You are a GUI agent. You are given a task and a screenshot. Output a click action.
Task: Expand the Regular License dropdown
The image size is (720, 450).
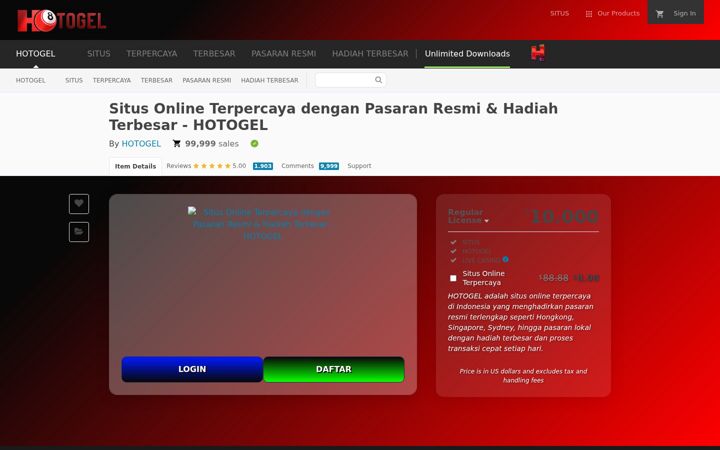click(468, 216)
